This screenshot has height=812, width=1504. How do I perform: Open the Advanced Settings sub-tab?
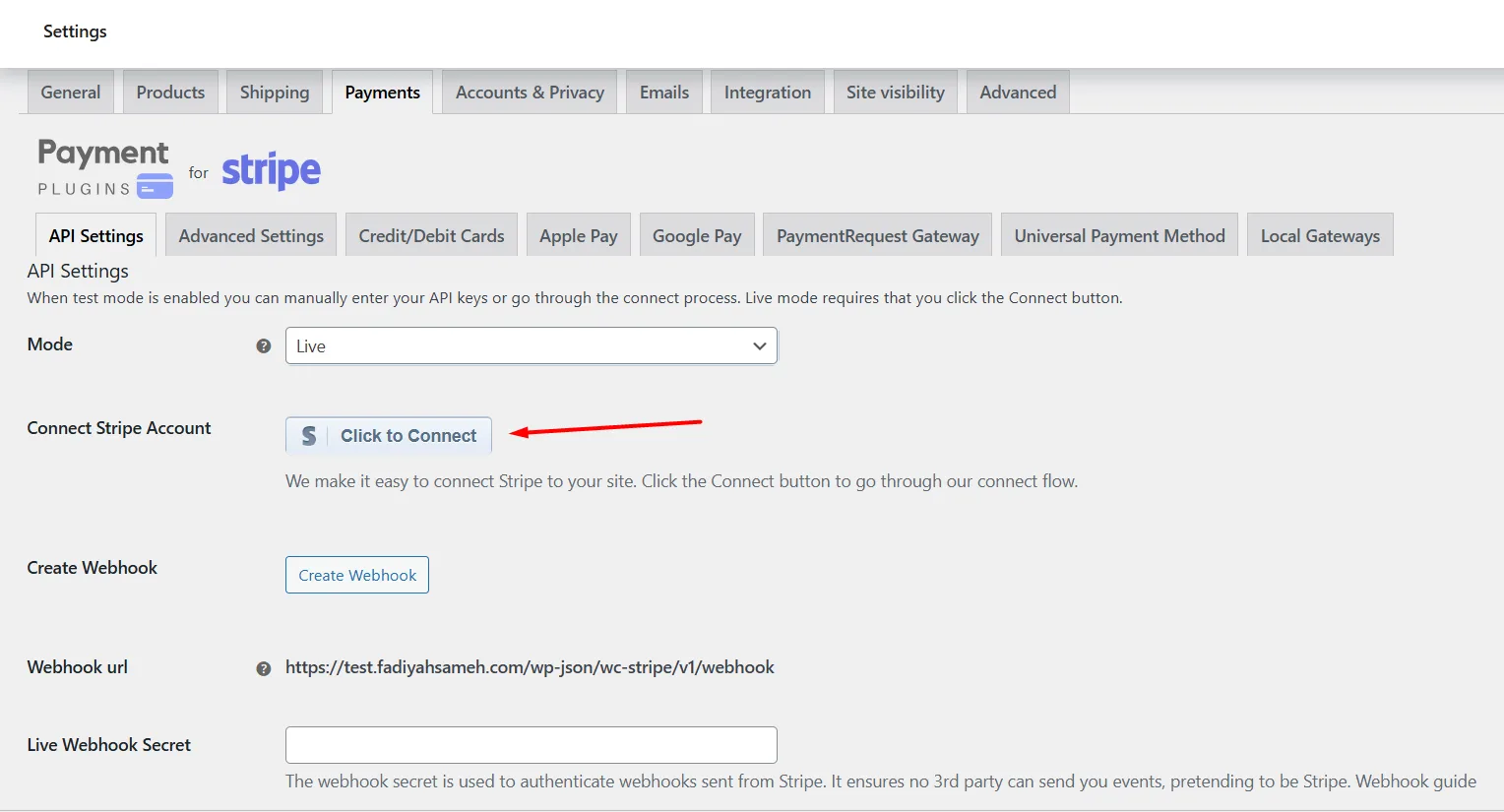(x=251, y=235)
